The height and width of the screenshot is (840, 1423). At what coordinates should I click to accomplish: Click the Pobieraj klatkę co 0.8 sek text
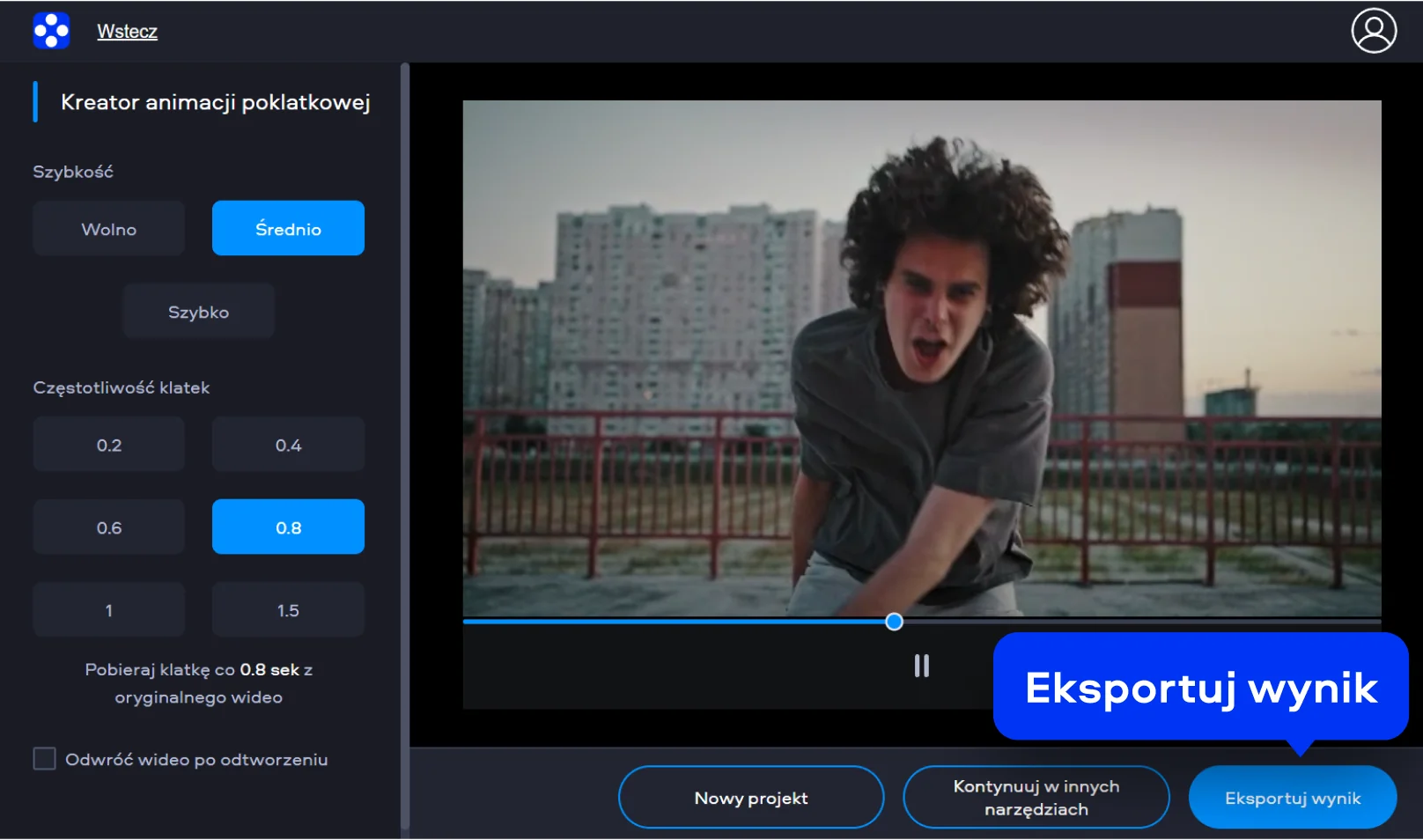tap(199, 683)
